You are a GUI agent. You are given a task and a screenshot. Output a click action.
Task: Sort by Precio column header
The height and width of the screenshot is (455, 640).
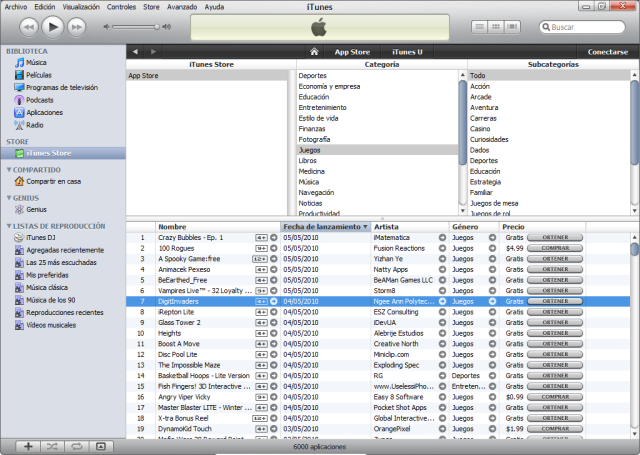(542, 226)
